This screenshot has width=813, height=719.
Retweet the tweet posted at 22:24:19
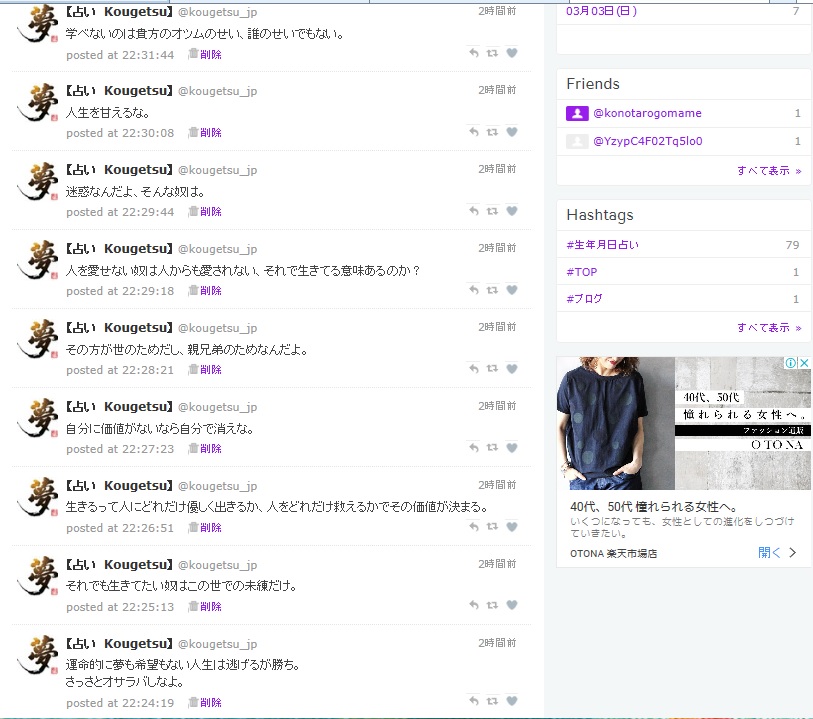coord(492,701)
